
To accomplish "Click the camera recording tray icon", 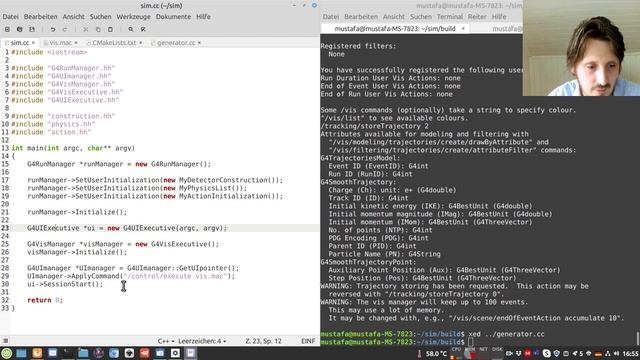I will [509, 353].
